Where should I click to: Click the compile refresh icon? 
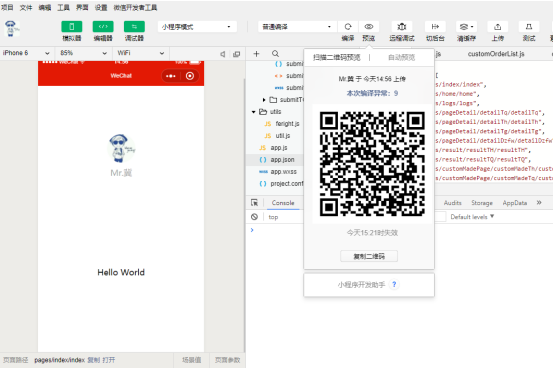(x=348, y=27)
